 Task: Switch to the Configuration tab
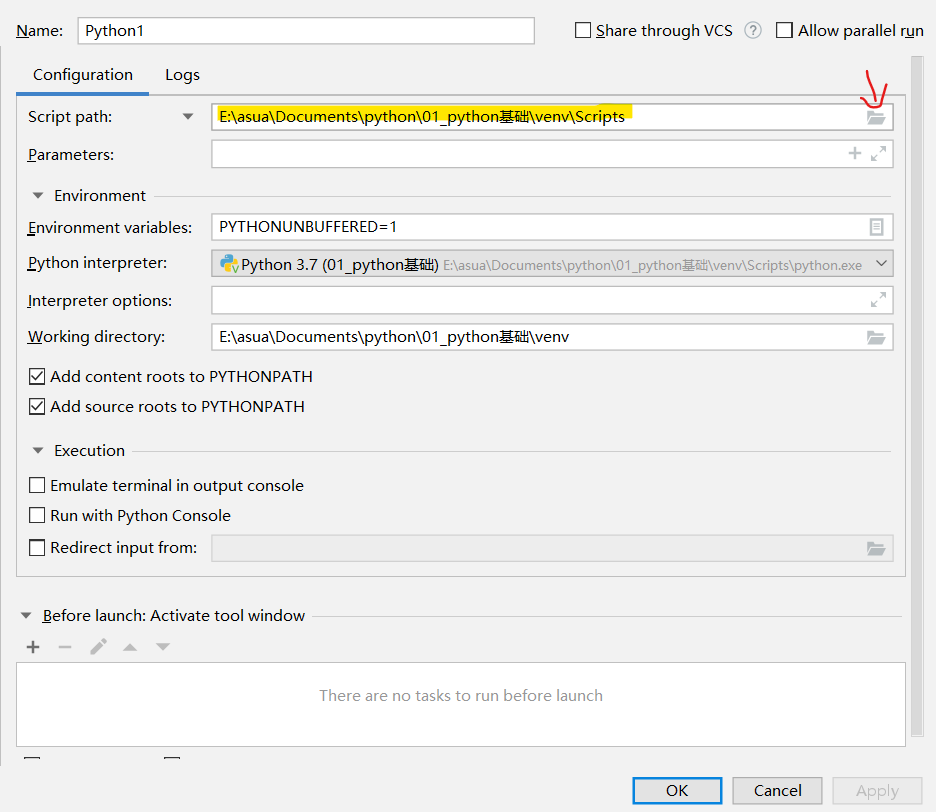(x=83, y=75)
